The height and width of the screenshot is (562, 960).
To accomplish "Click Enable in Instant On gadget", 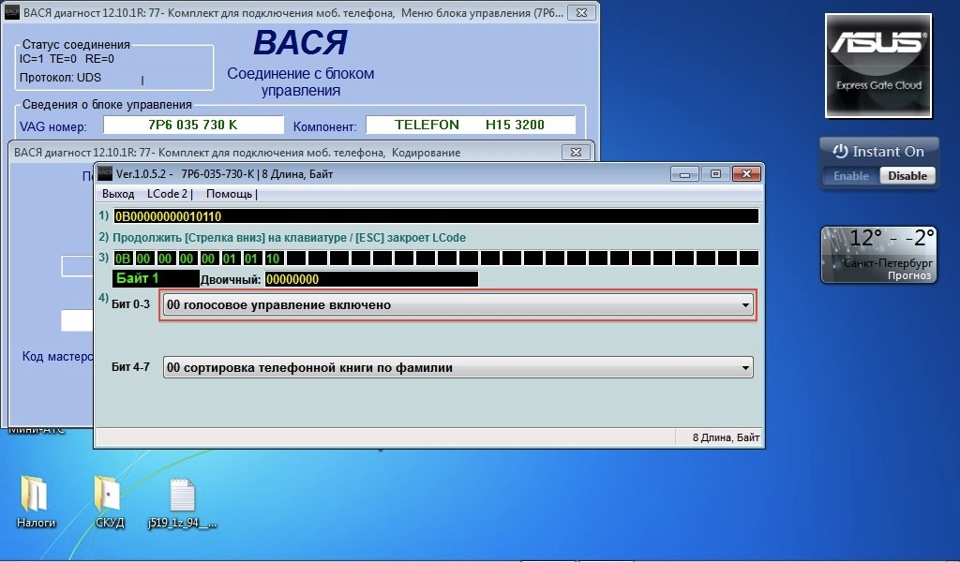I will [850, 176].
